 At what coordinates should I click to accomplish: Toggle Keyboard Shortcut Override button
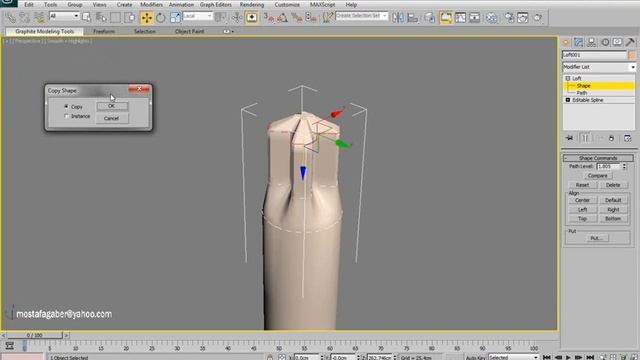[x=251, y=18]
